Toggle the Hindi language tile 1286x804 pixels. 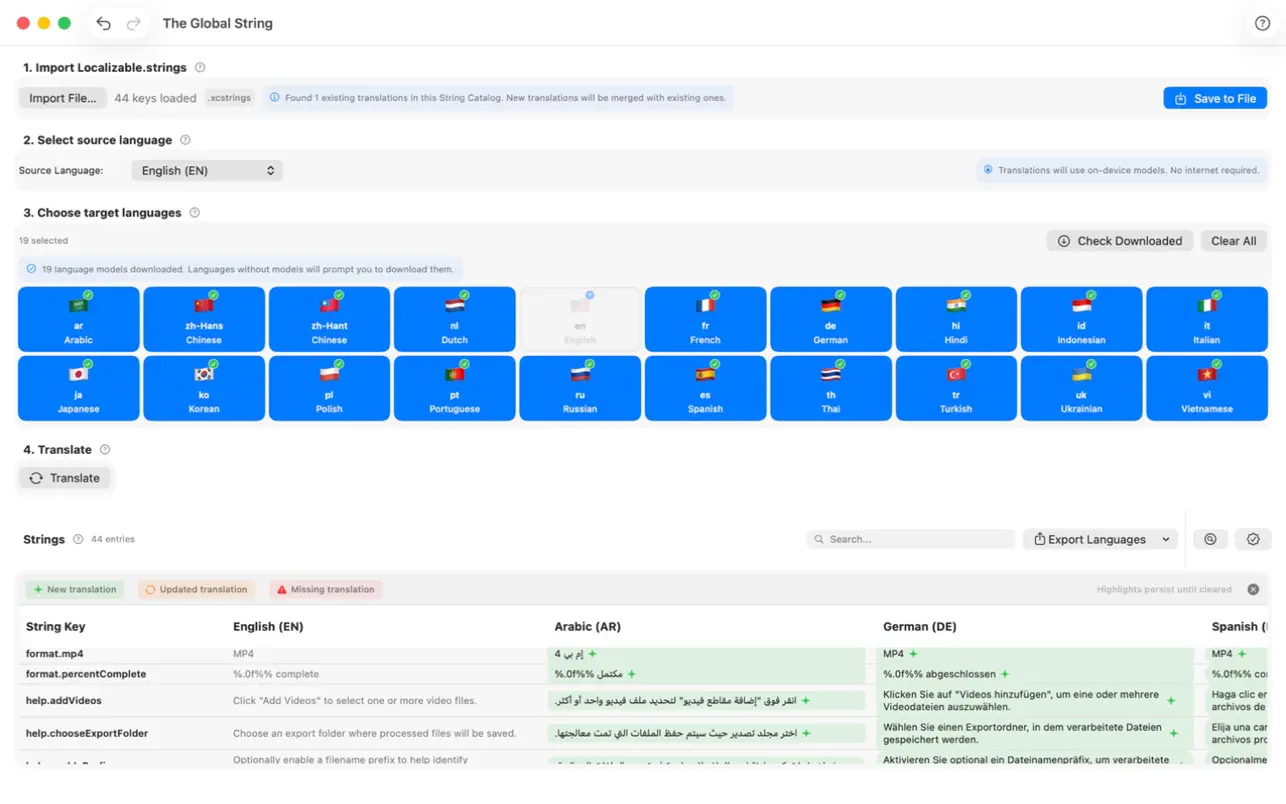(x=956, y=319)
